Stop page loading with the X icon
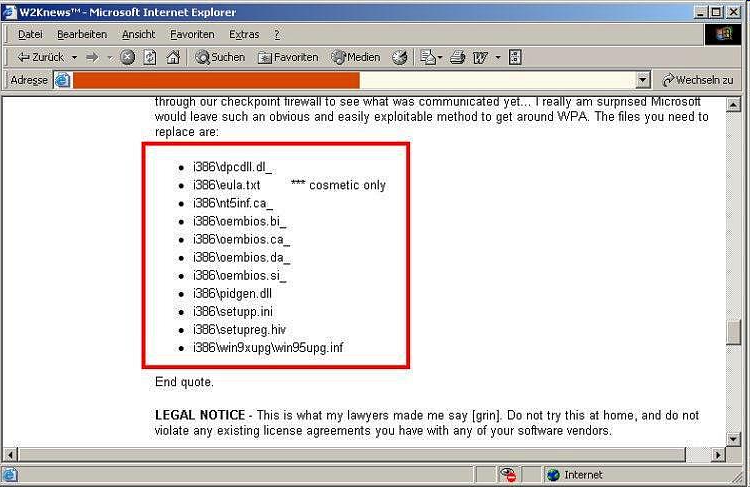750x487 pixels. click(127, 57)
